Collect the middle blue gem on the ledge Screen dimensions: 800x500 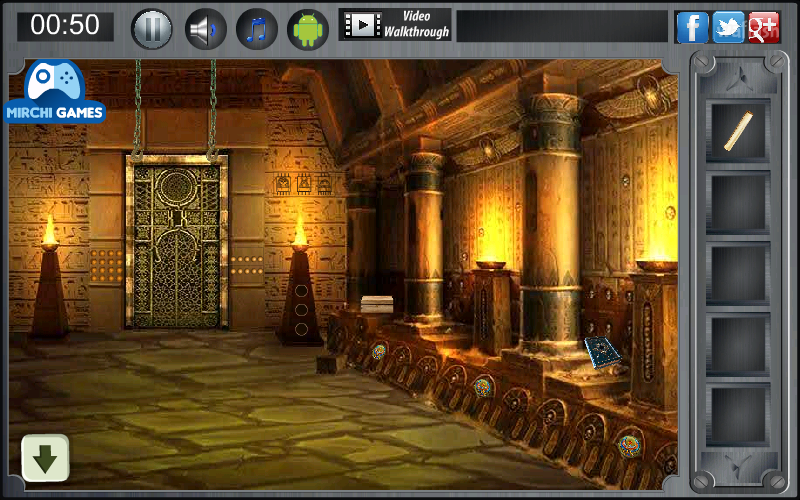(x=483, y=387)
